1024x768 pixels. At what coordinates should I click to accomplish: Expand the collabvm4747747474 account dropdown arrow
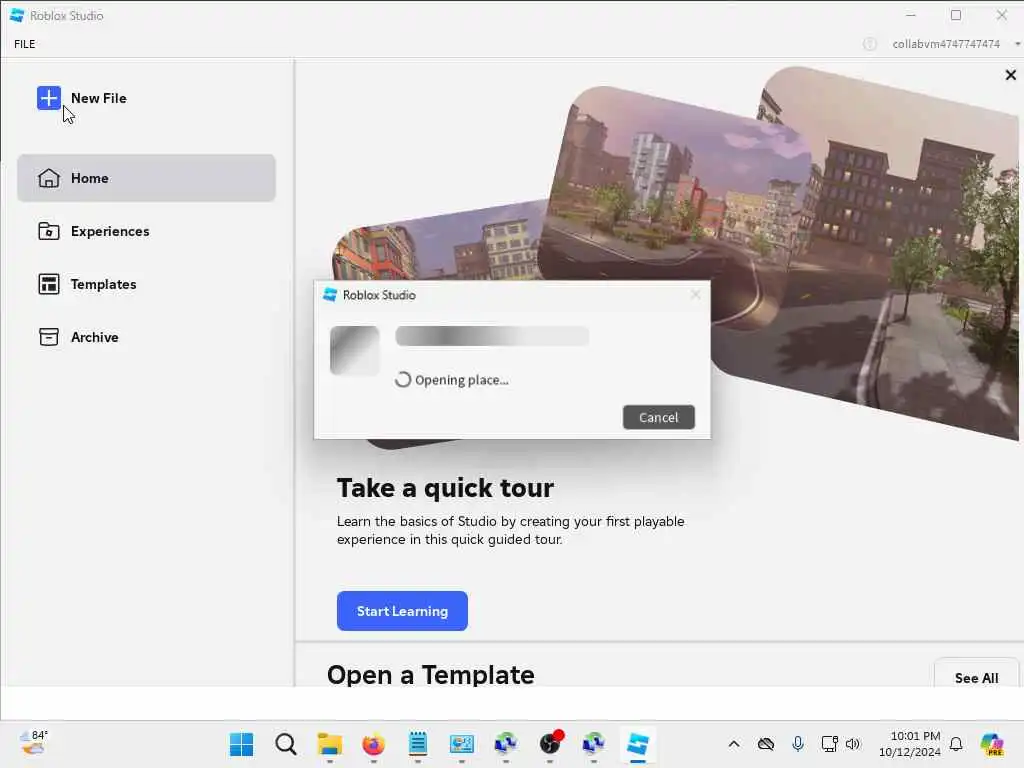pyautogui.click(x=1017, y=44)
